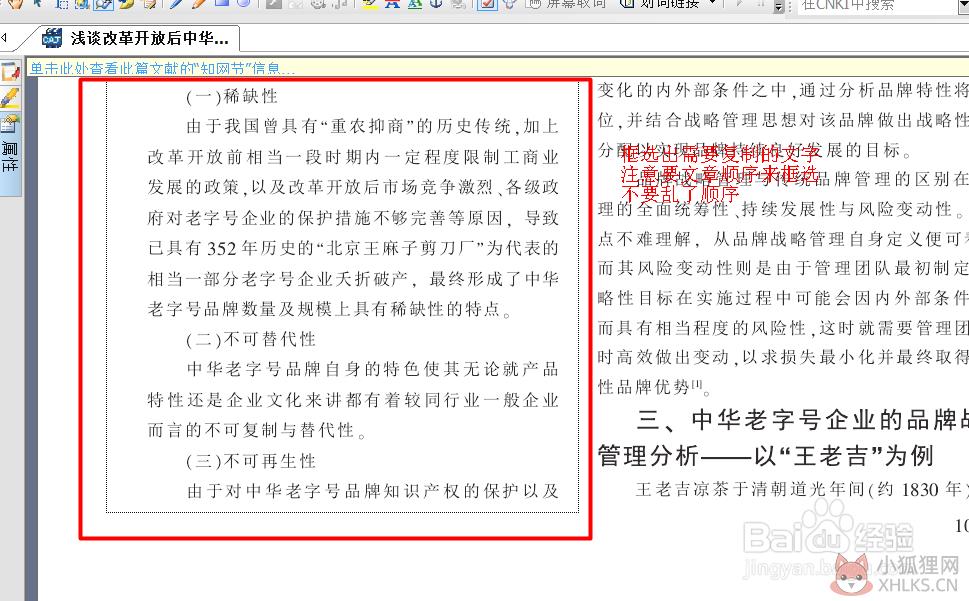Image resolution: width=969 pixels, height=601 pixels.
Task: Open the first sidebar panel icon with red arrow
Action: tap(10, 71)
